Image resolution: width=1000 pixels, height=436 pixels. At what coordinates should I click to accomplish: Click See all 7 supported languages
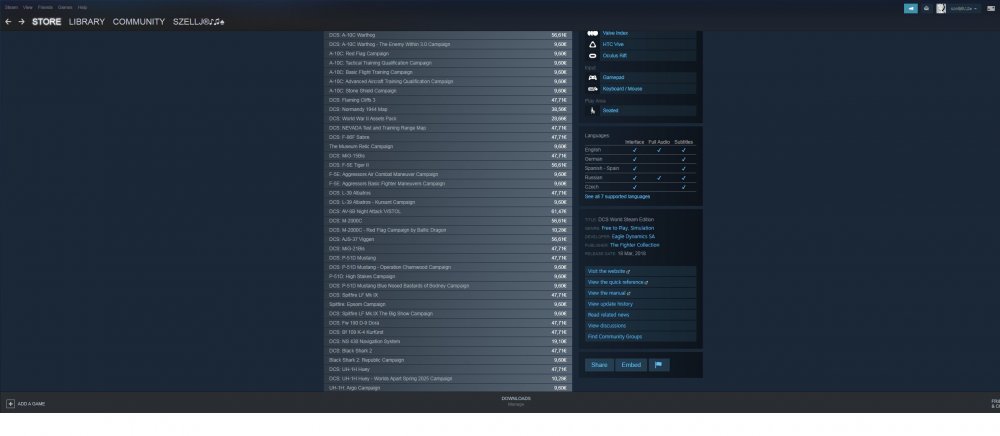[617, 196]
